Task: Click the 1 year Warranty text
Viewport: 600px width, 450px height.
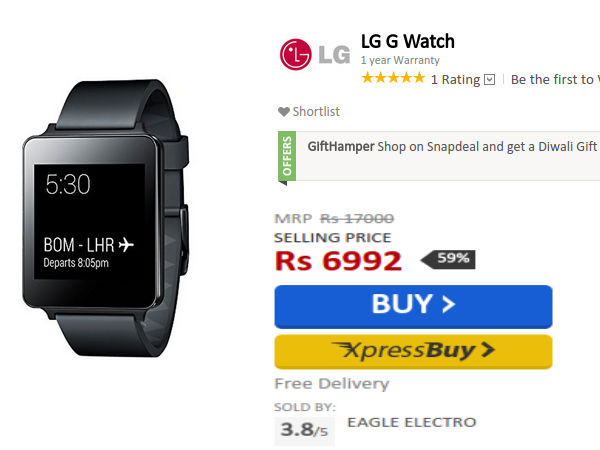Action: point(400,60)
